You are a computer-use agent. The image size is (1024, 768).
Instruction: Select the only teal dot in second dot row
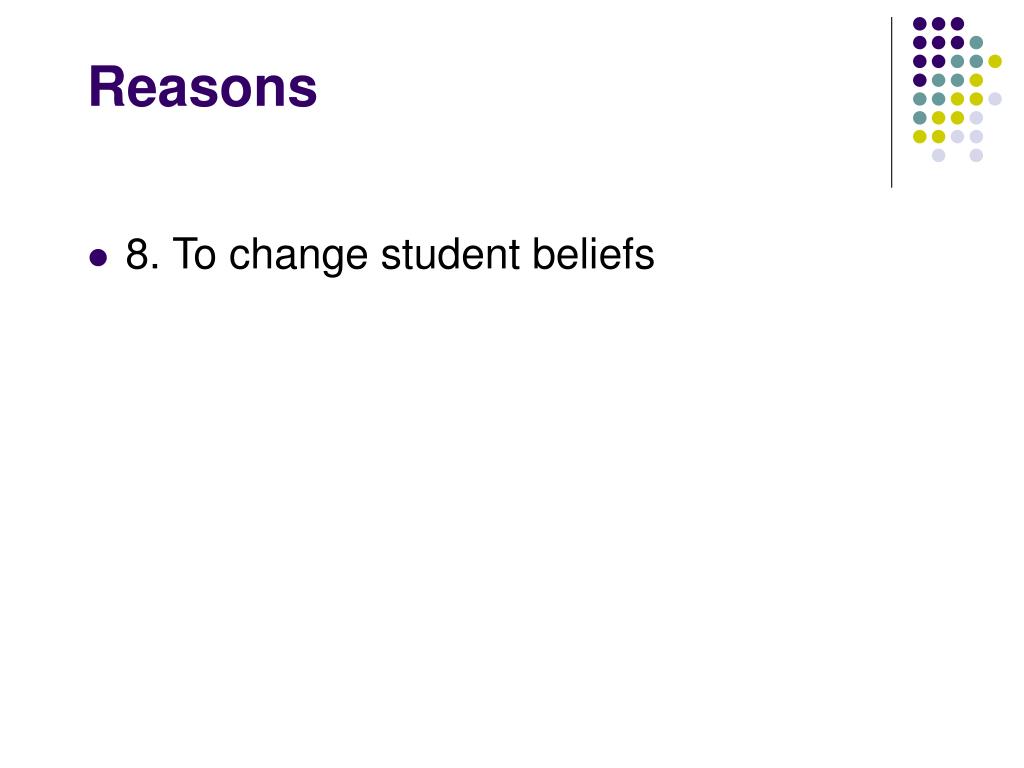pyautogui.click(x=976, y=43)
